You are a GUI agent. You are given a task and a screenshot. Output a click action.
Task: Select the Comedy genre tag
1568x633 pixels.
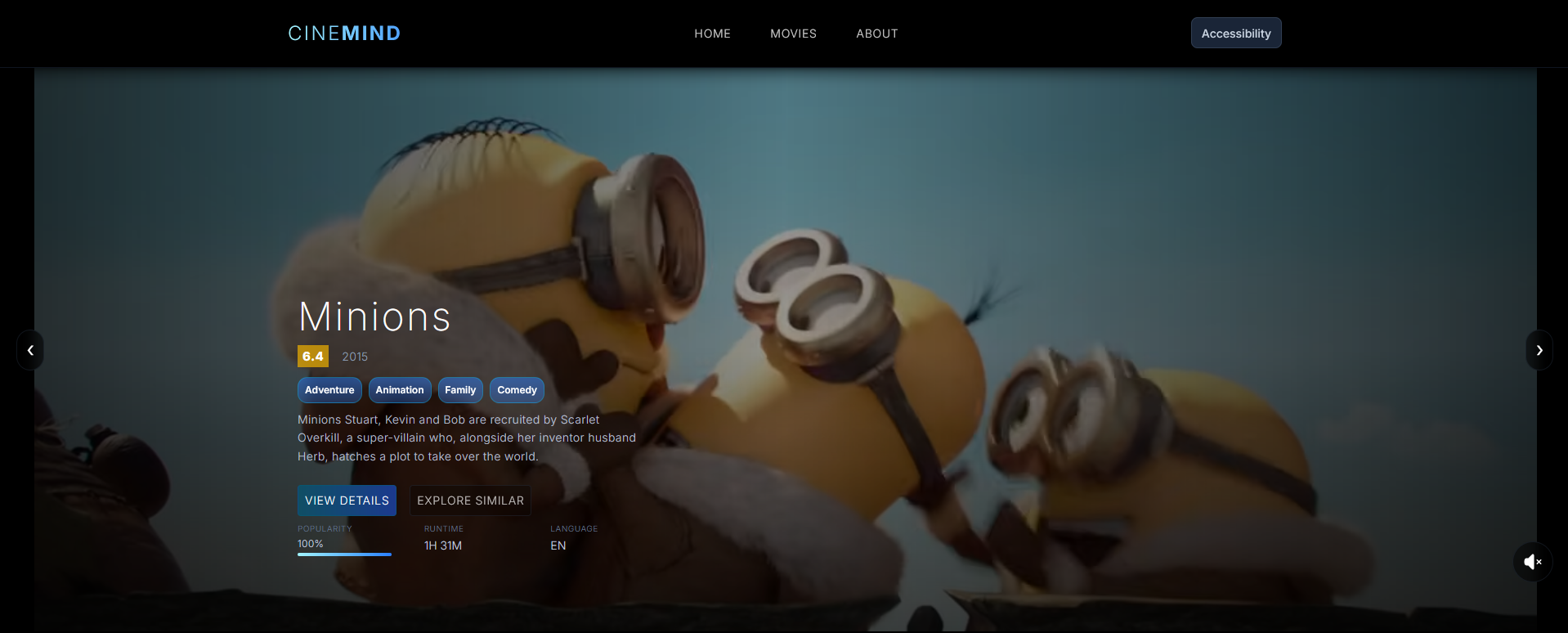click(517, 390)
